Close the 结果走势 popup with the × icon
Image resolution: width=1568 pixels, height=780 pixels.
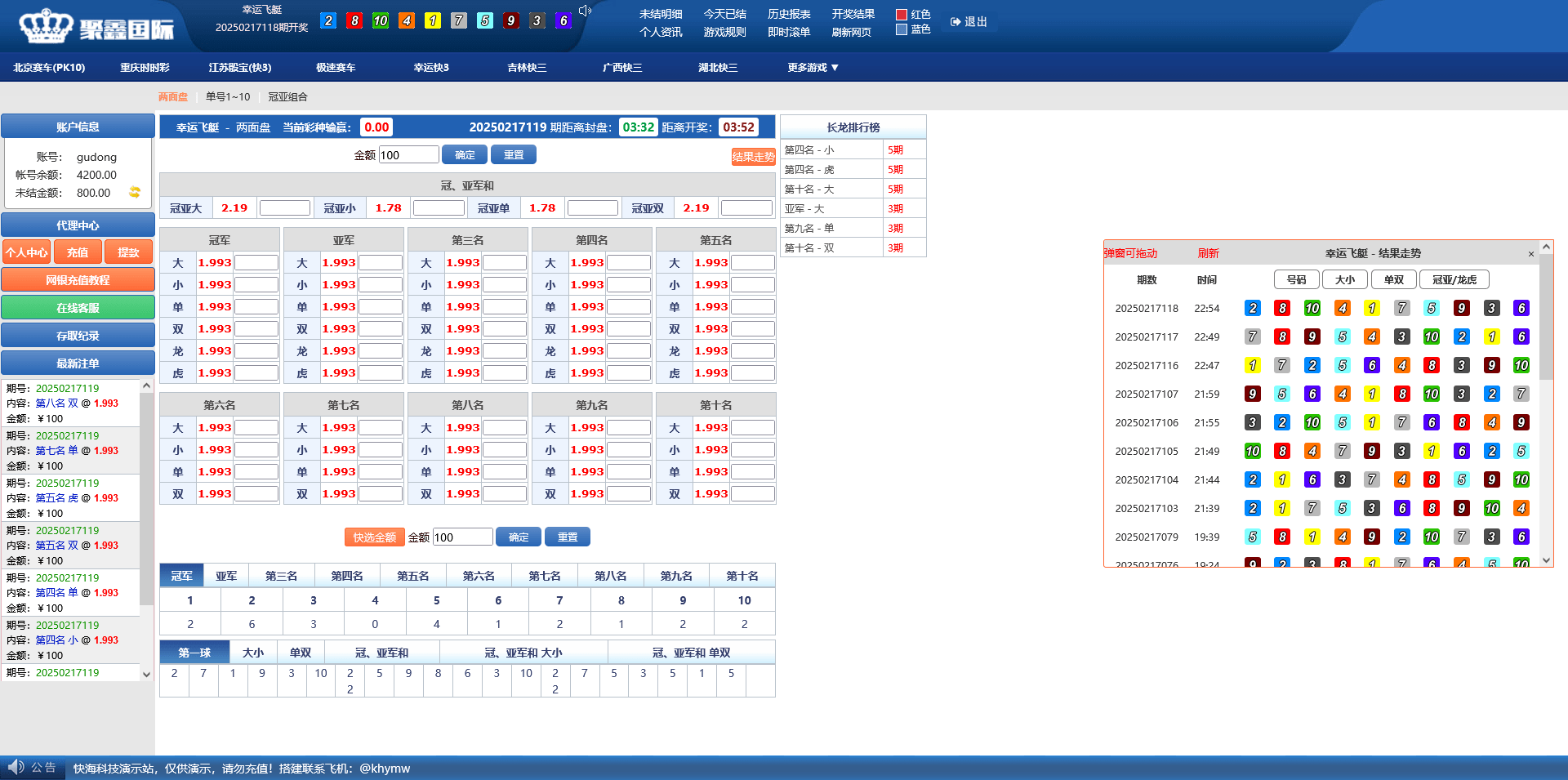pyautogui.click(x=1530, y=254)
